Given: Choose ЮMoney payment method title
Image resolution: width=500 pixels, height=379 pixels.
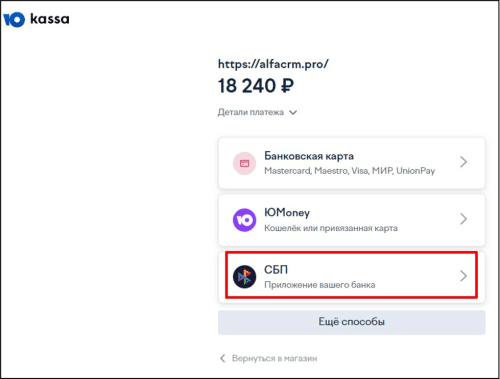Looking at the screenshot, I should click(x=287, y=213).
